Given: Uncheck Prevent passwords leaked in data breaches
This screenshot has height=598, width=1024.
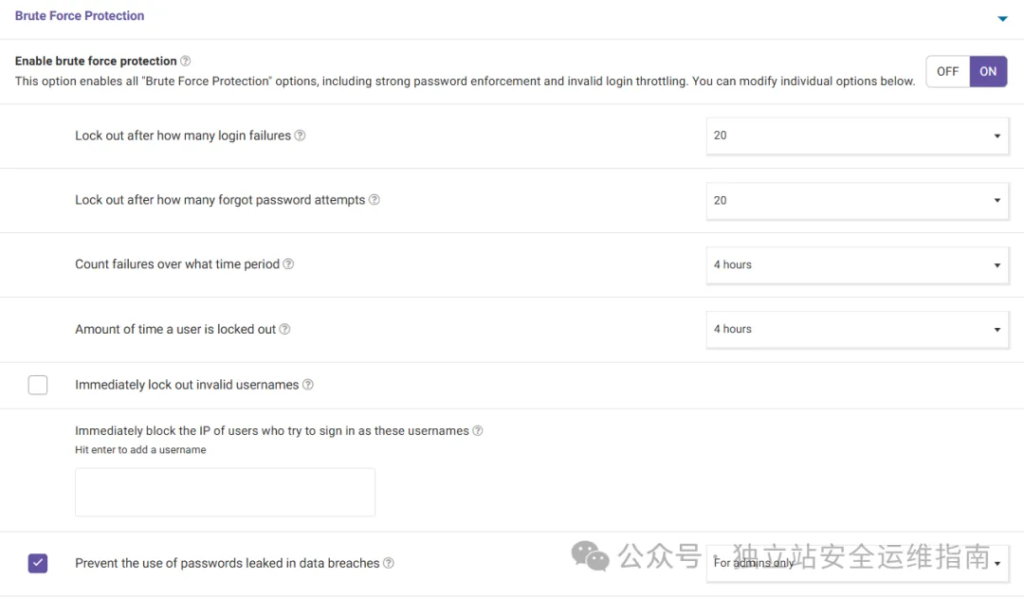Looking at the screenshot, I should [38, 563].
